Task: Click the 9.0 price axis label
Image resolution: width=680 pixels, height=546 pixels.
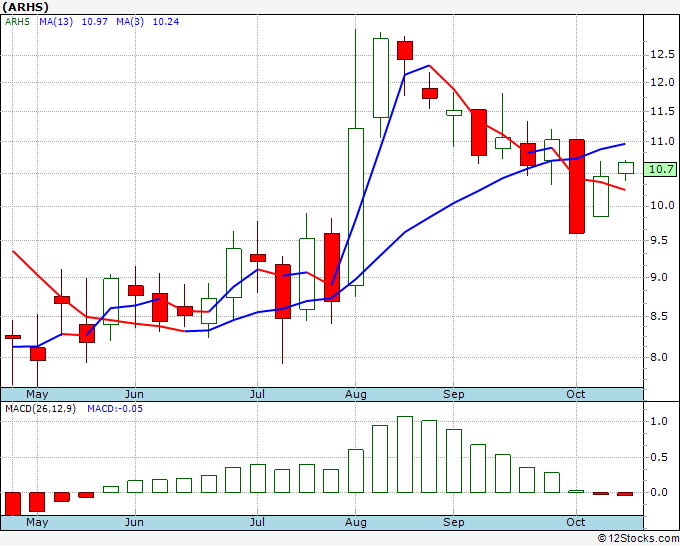Action: click(x=659, y=278)
